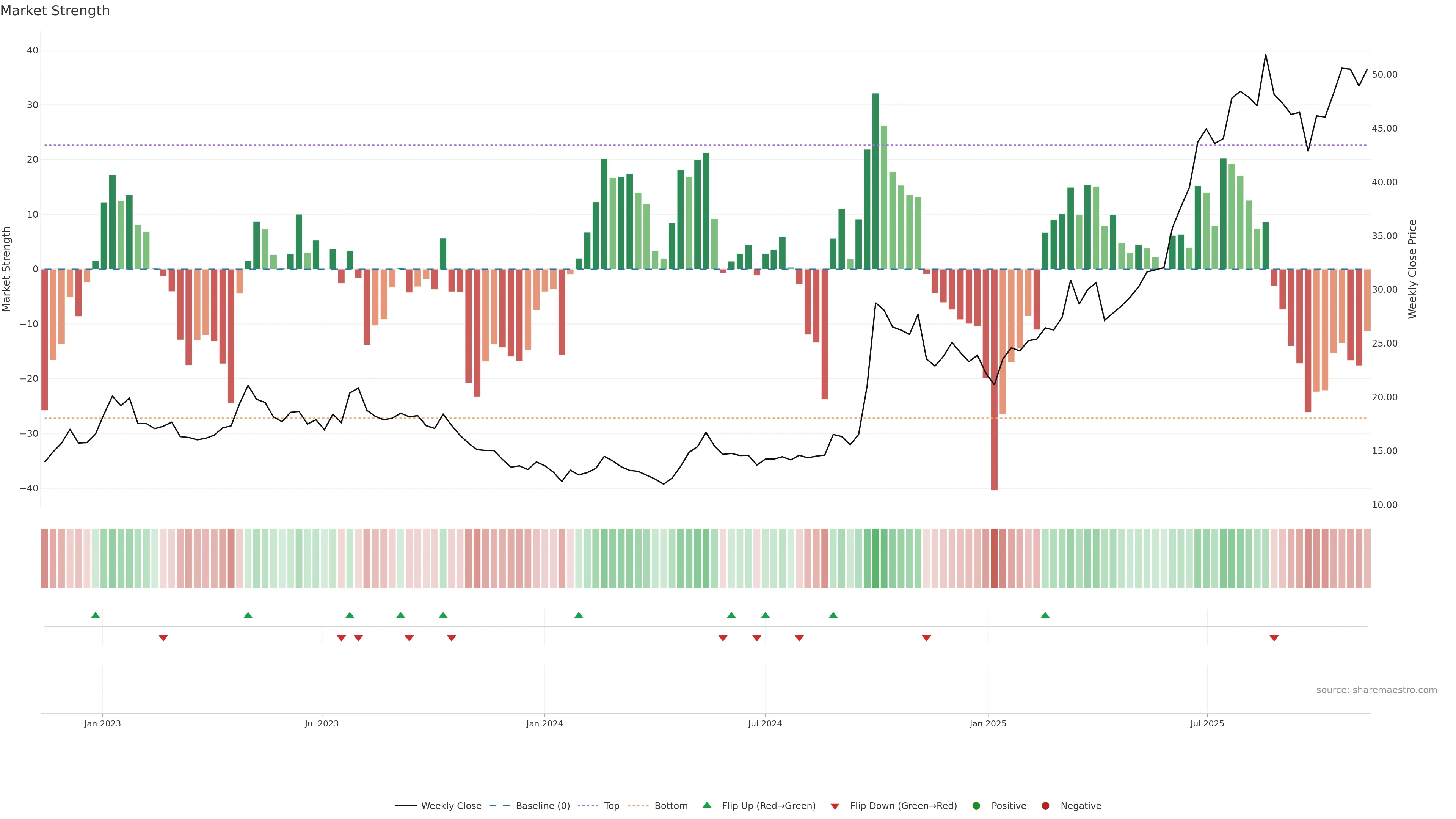Click Positive green circle legend icon
Screen dimensions: 1456x819
[x=976, y=806]
